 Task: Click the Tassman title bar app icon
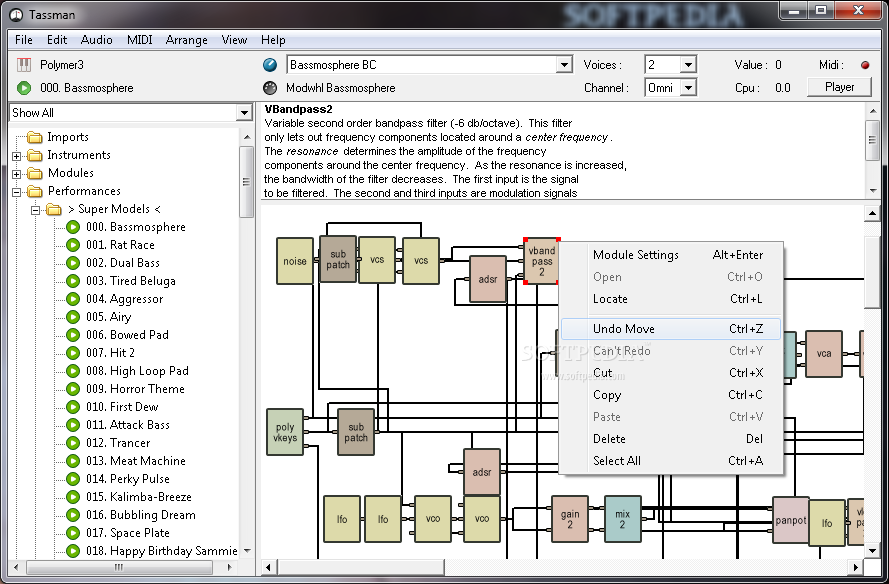[x=16, y=15]
